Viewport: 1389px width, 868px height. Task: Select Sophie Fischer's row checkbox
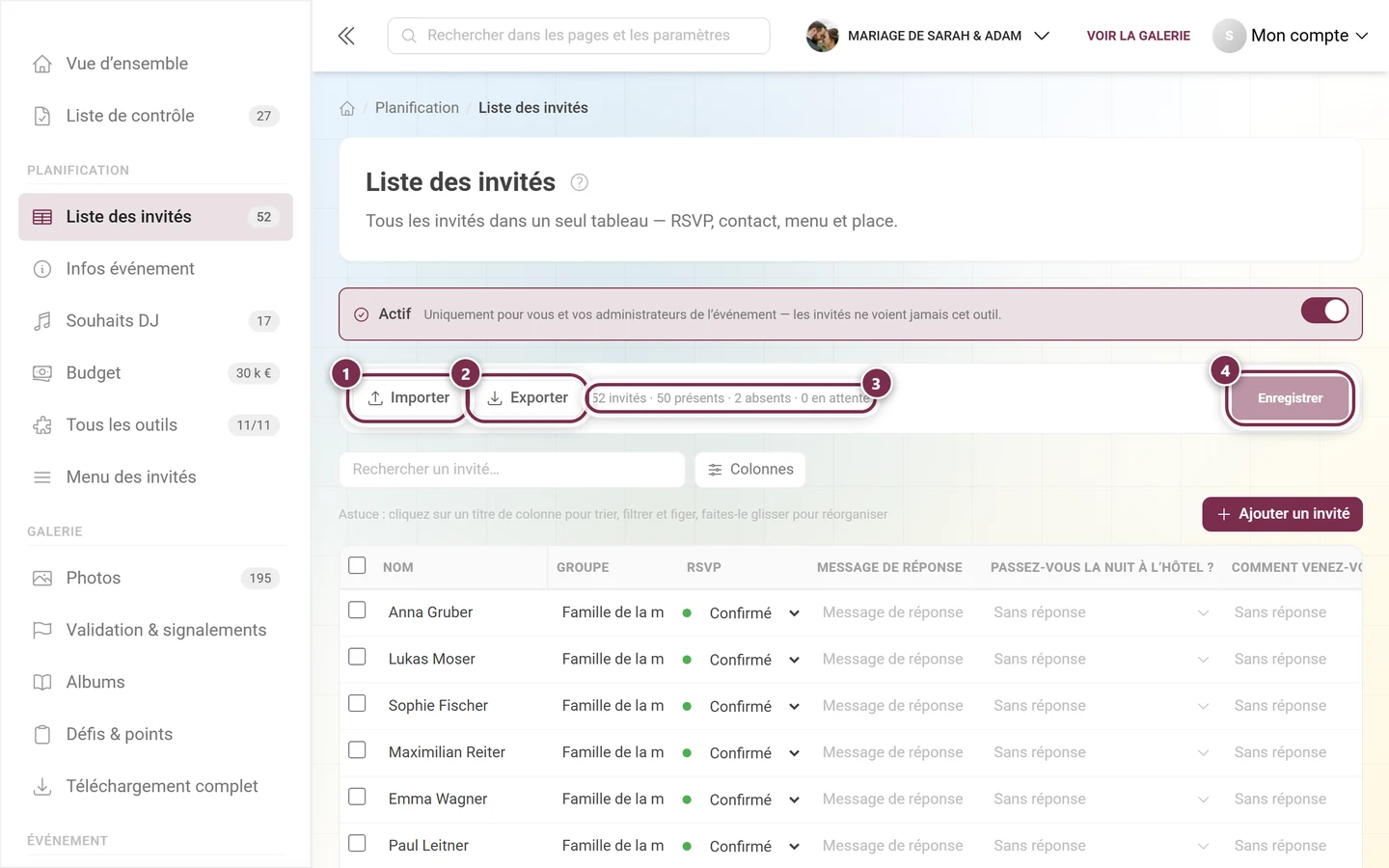pos(357,703)
